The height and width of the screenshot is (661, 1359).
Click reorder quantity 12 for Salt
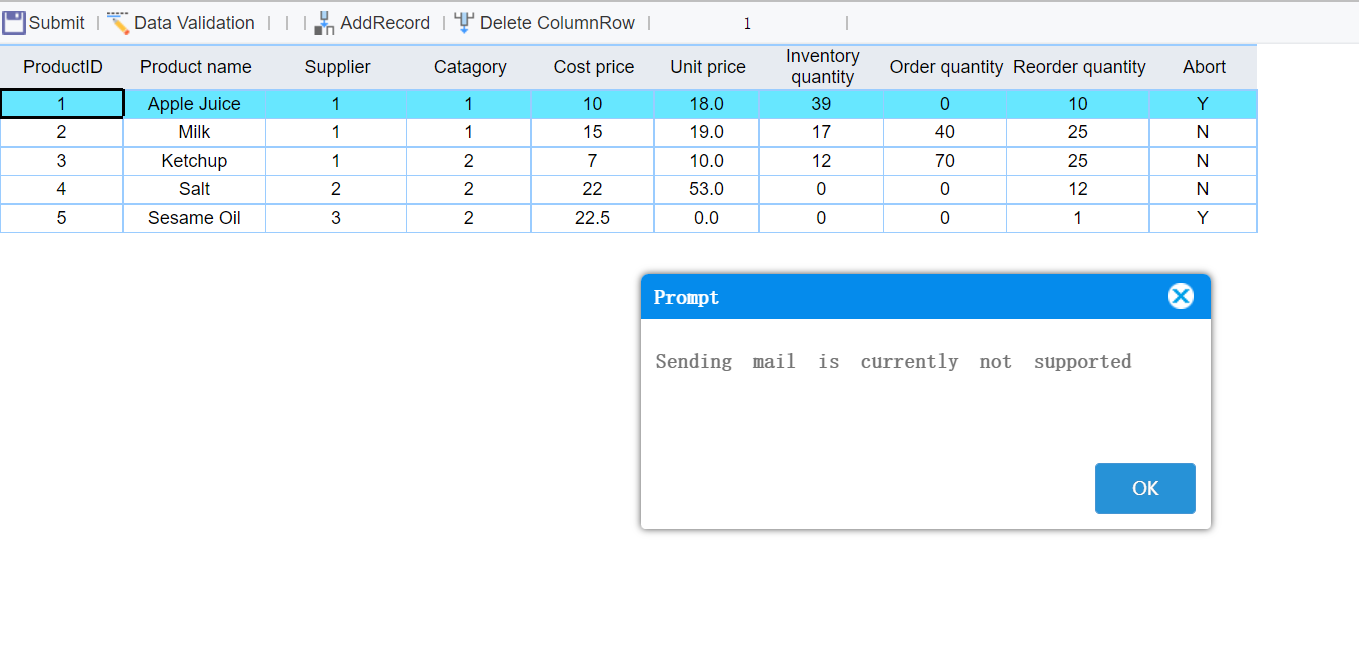point(1079,189)
